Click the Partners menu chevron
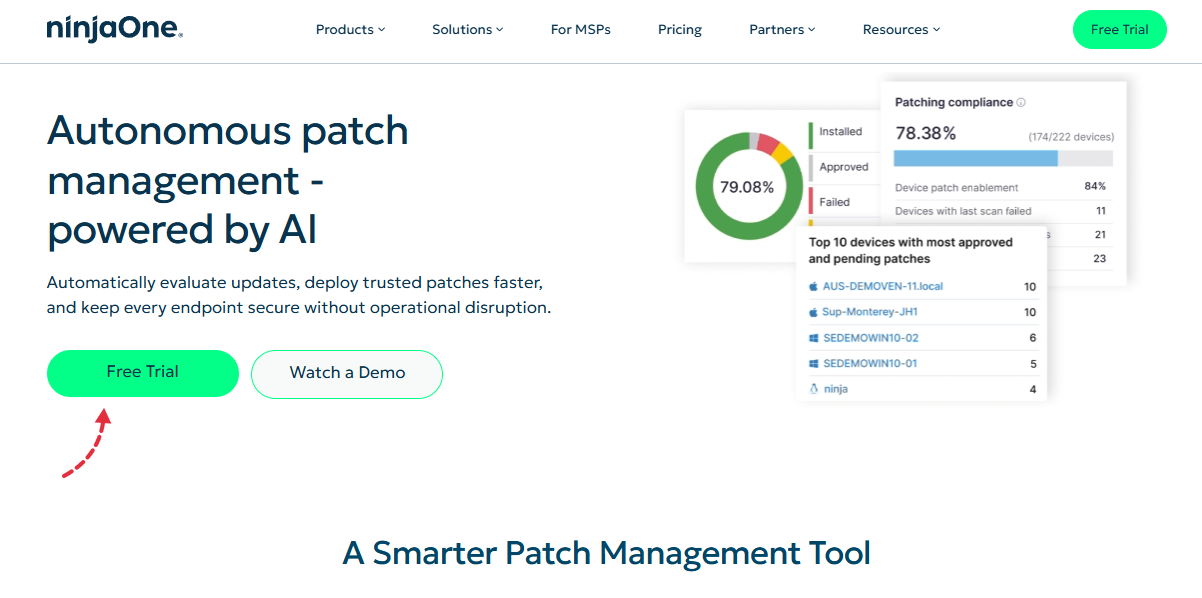The image size is (1202, 598). (812, 30)
